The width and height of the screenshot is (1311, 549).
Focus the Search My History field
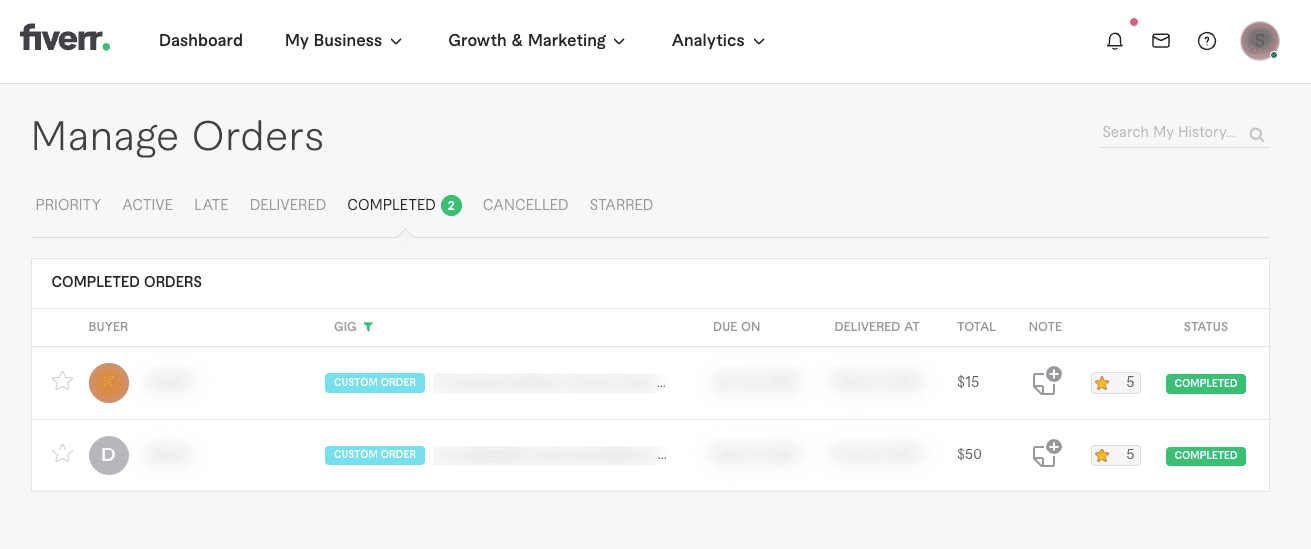[x=1169, y=132]
